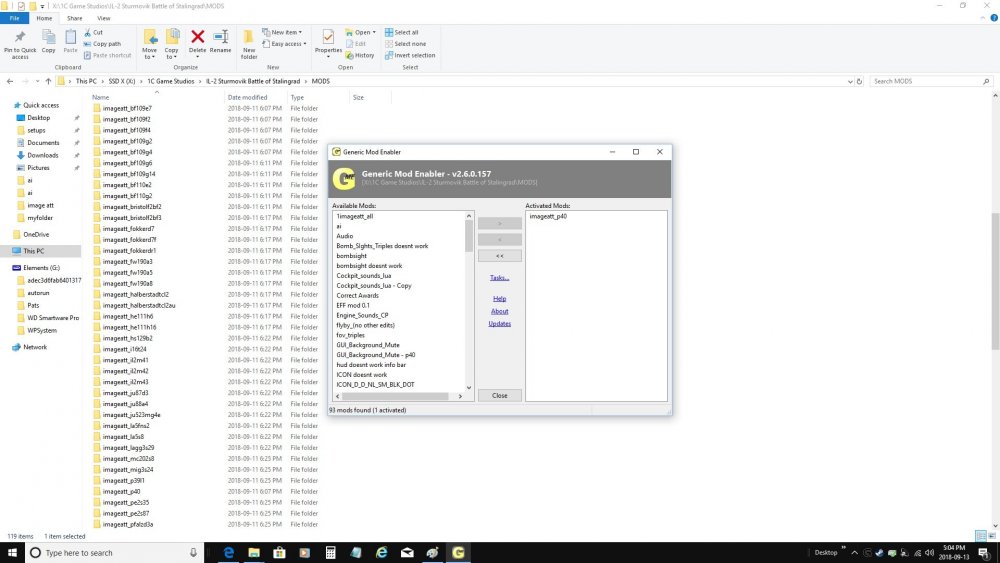The image size is (1000, 563).
Task: Open Generic Mod Enabler taskbar icon
Action: [x=458, y=552]
